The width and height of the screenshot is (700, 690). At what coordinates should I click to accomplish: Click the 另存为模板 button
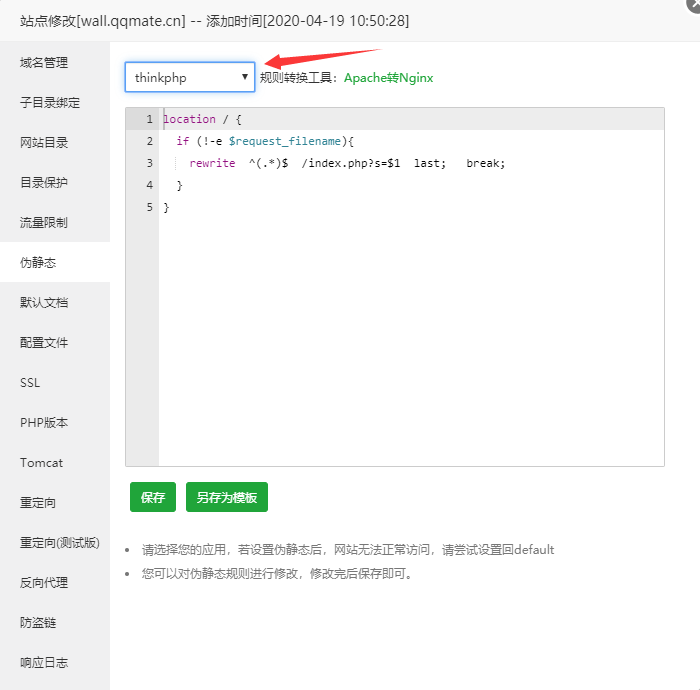pyautogui.click(x=227, y=497)
